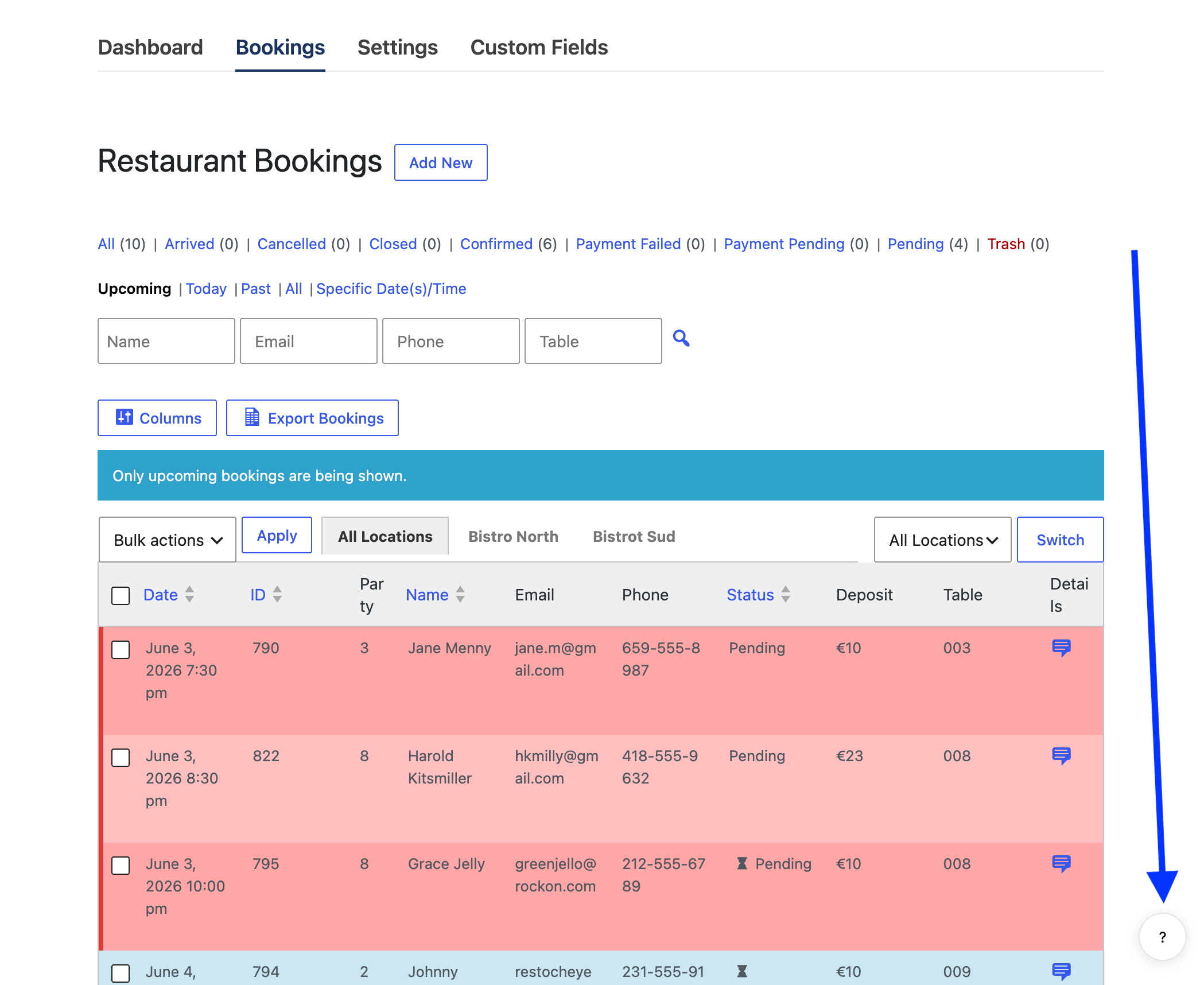Viewport: 1204px width, 985px height.
Task: Focus the Table search field
Action: (593, 341)
